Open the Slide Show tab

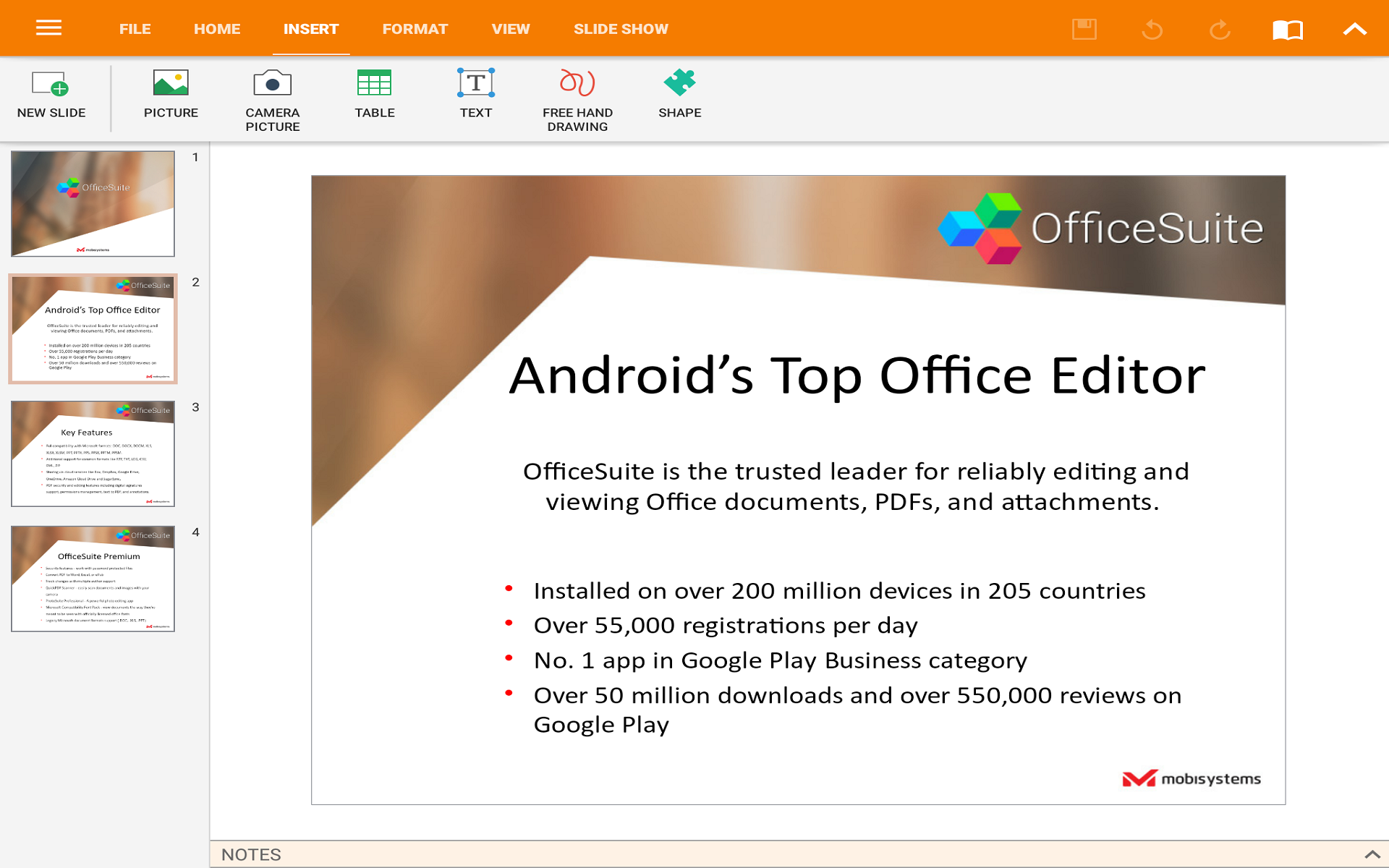tap(620, 29)
